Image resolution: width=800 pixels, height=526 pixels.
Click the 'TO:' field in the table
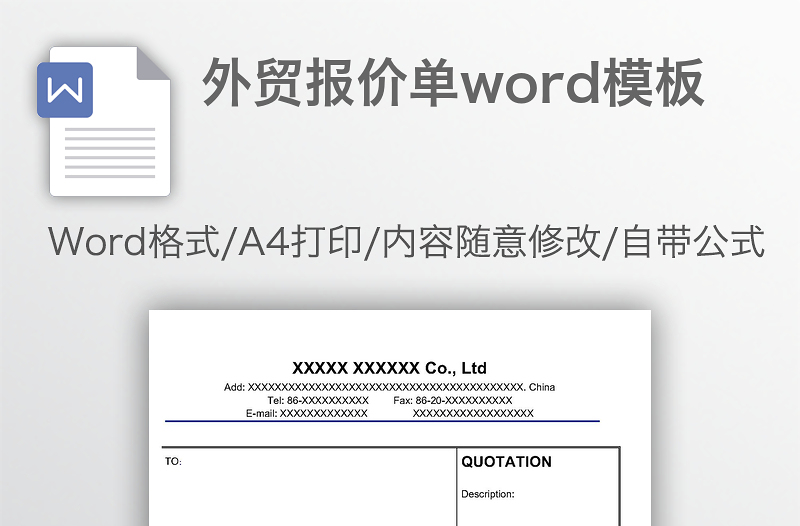coord(173,462)
